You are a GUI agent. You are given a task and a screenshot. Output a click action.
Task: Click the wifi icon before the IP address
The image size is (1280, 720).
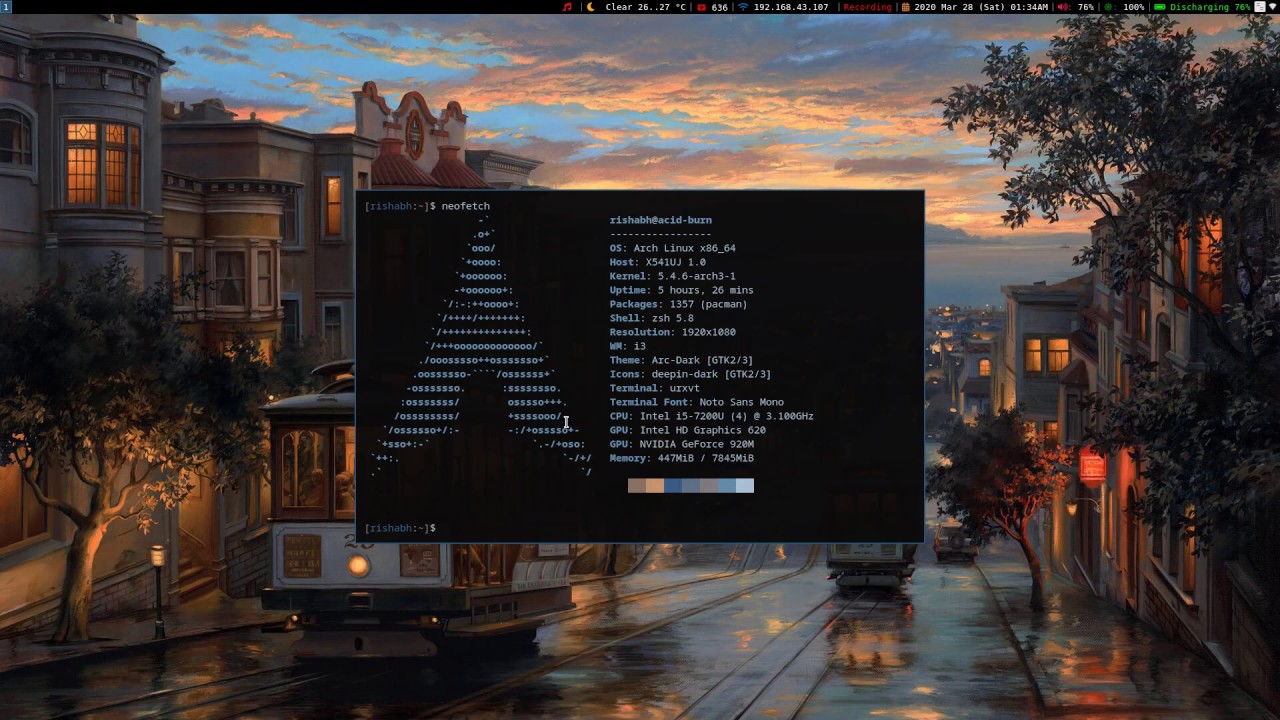[x=744, y=7]
